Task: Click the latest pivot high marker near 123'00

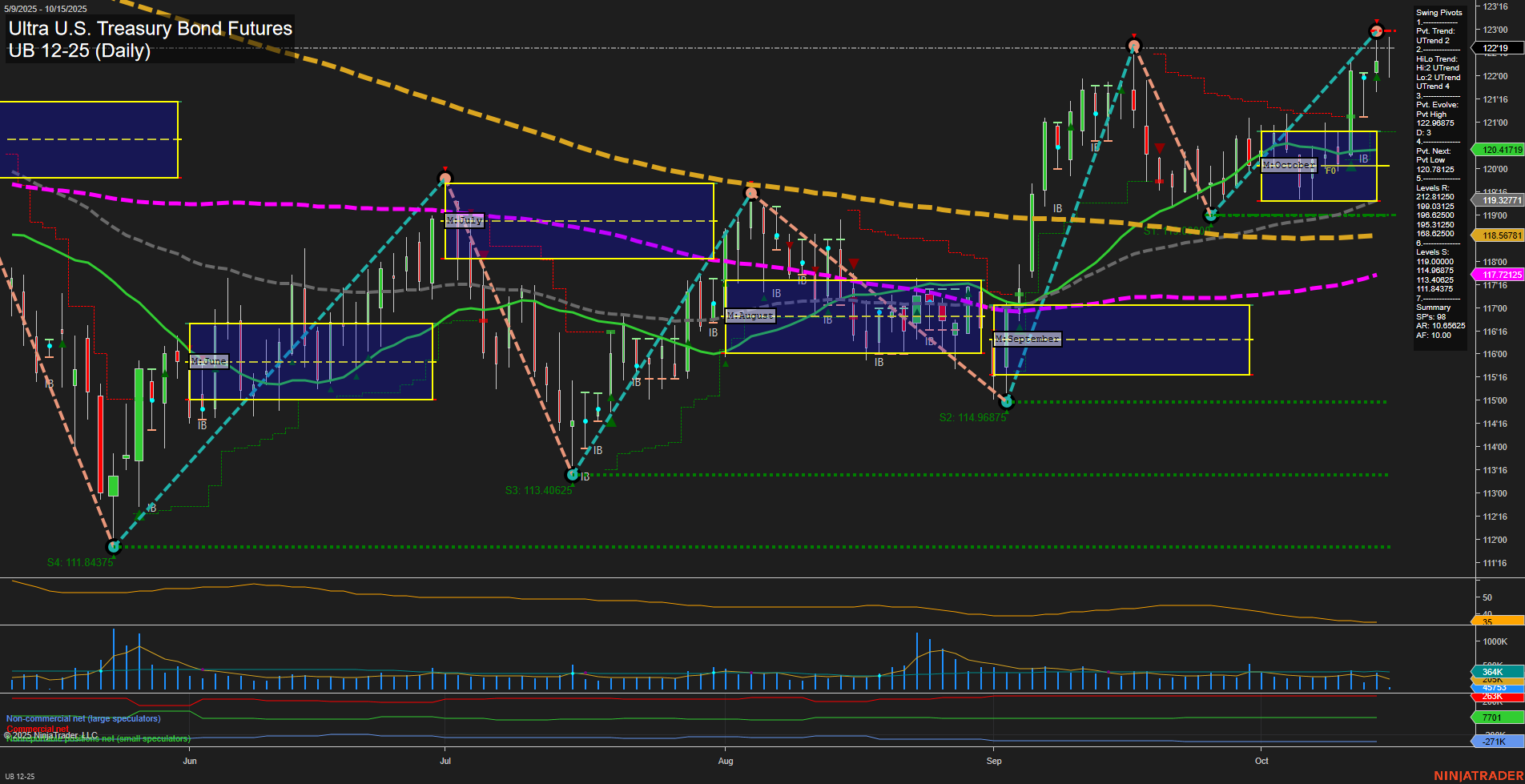Action: 1376,31
